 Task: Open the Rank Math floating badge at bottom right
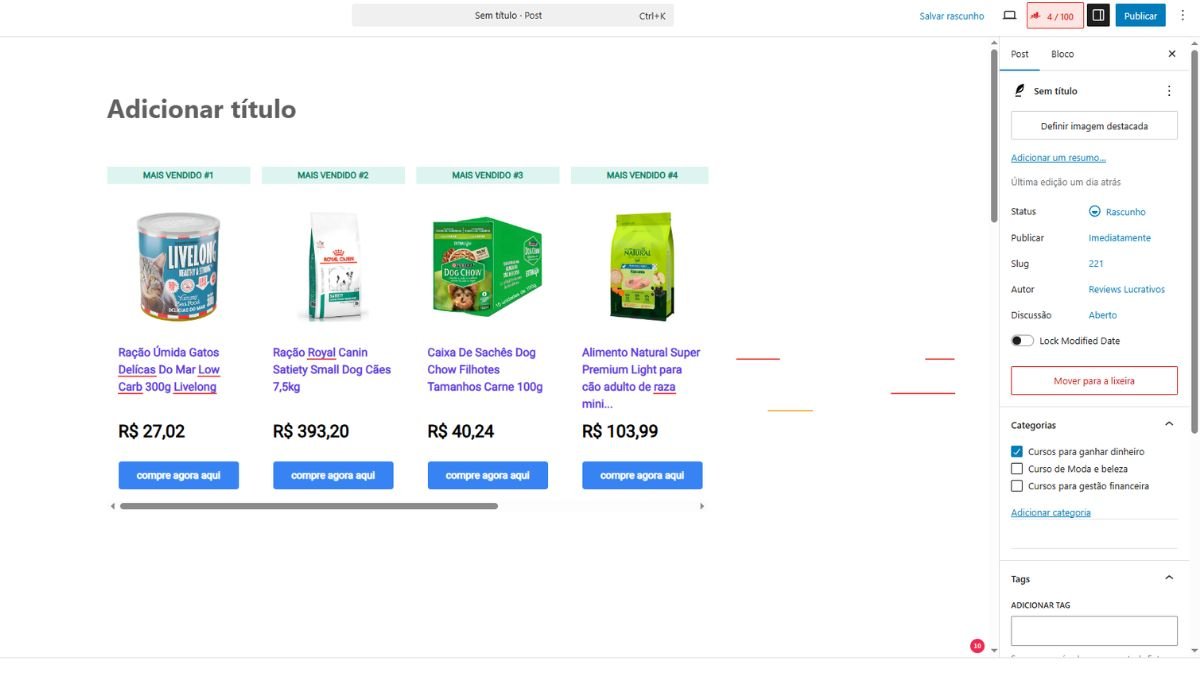pyautogui.click(x=977, y=646)
